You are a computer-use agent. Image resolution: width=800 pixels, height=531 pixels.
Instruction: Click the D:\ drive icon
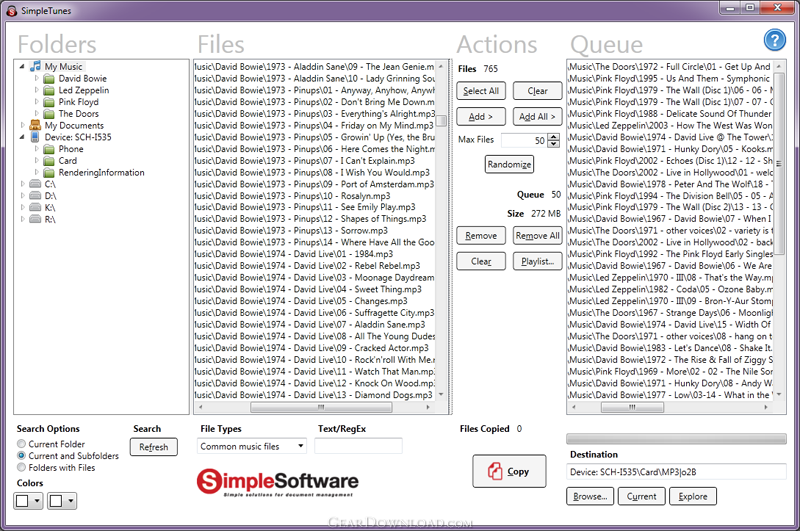tap(35, 196)
